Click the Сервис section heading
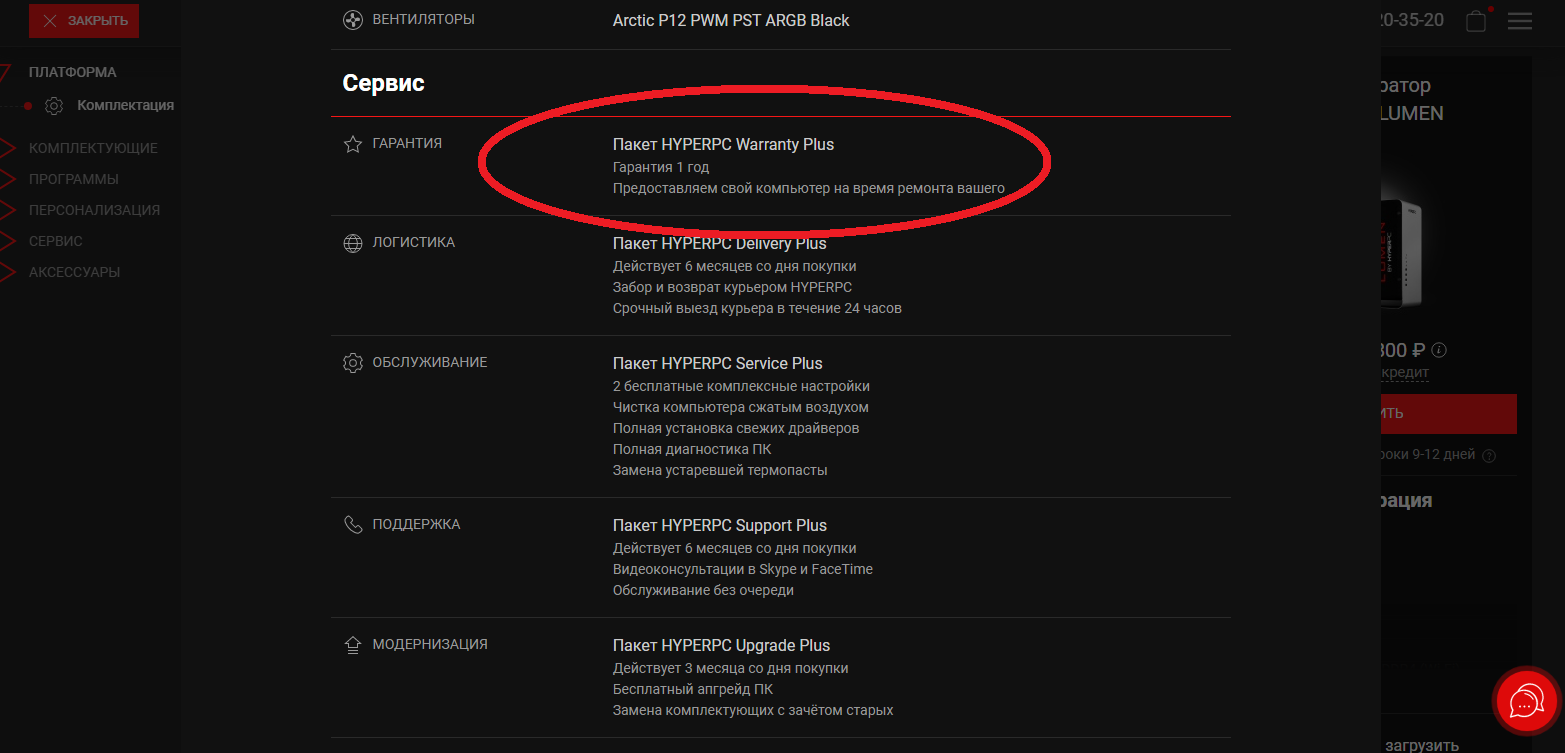The height and width of the screenshot is (753, 1565). [384, 83]
